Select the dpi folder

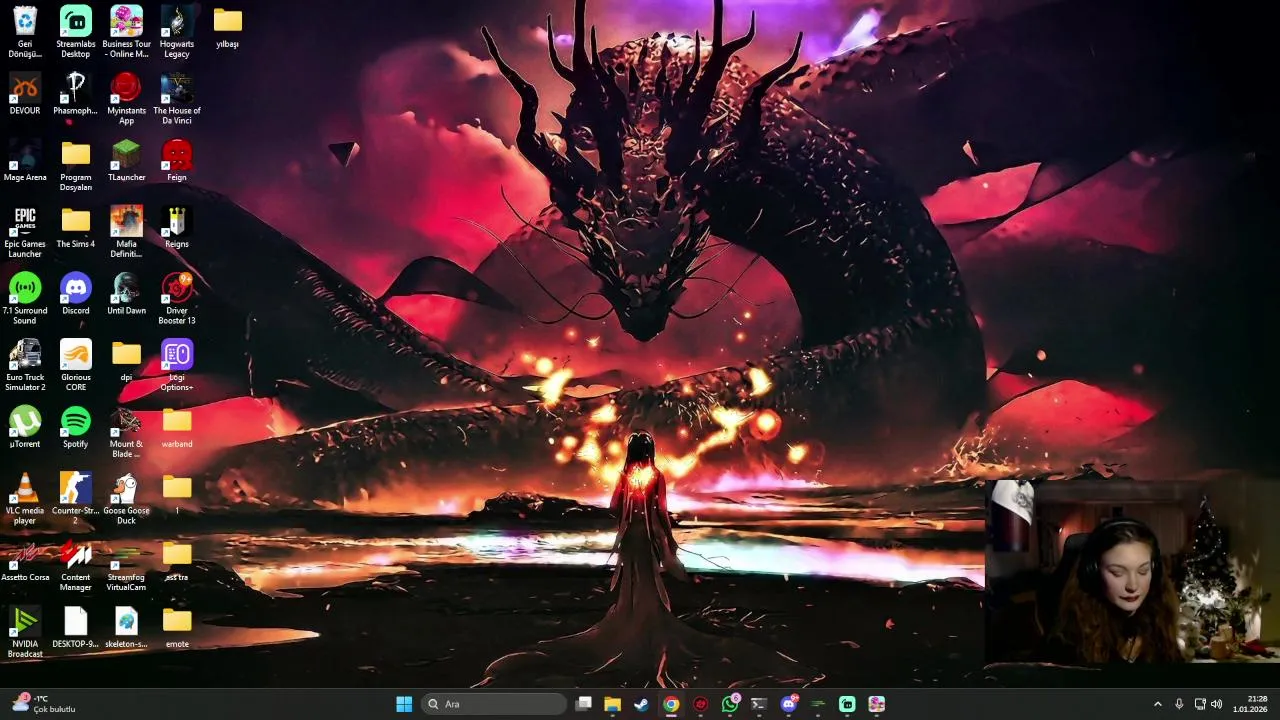[126, 360]
